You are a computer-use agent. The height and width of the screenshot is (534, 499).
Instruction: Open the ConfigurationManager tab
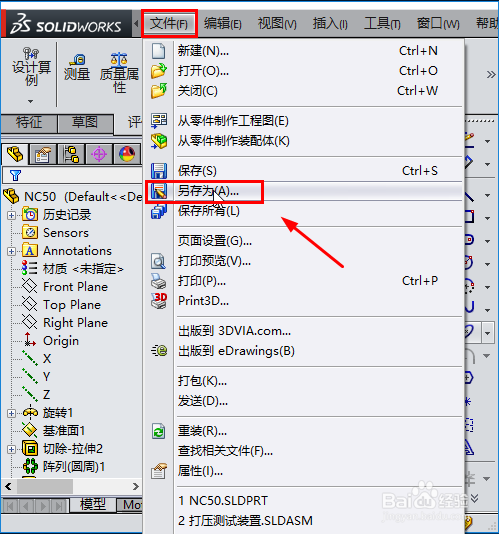point(71,154)
